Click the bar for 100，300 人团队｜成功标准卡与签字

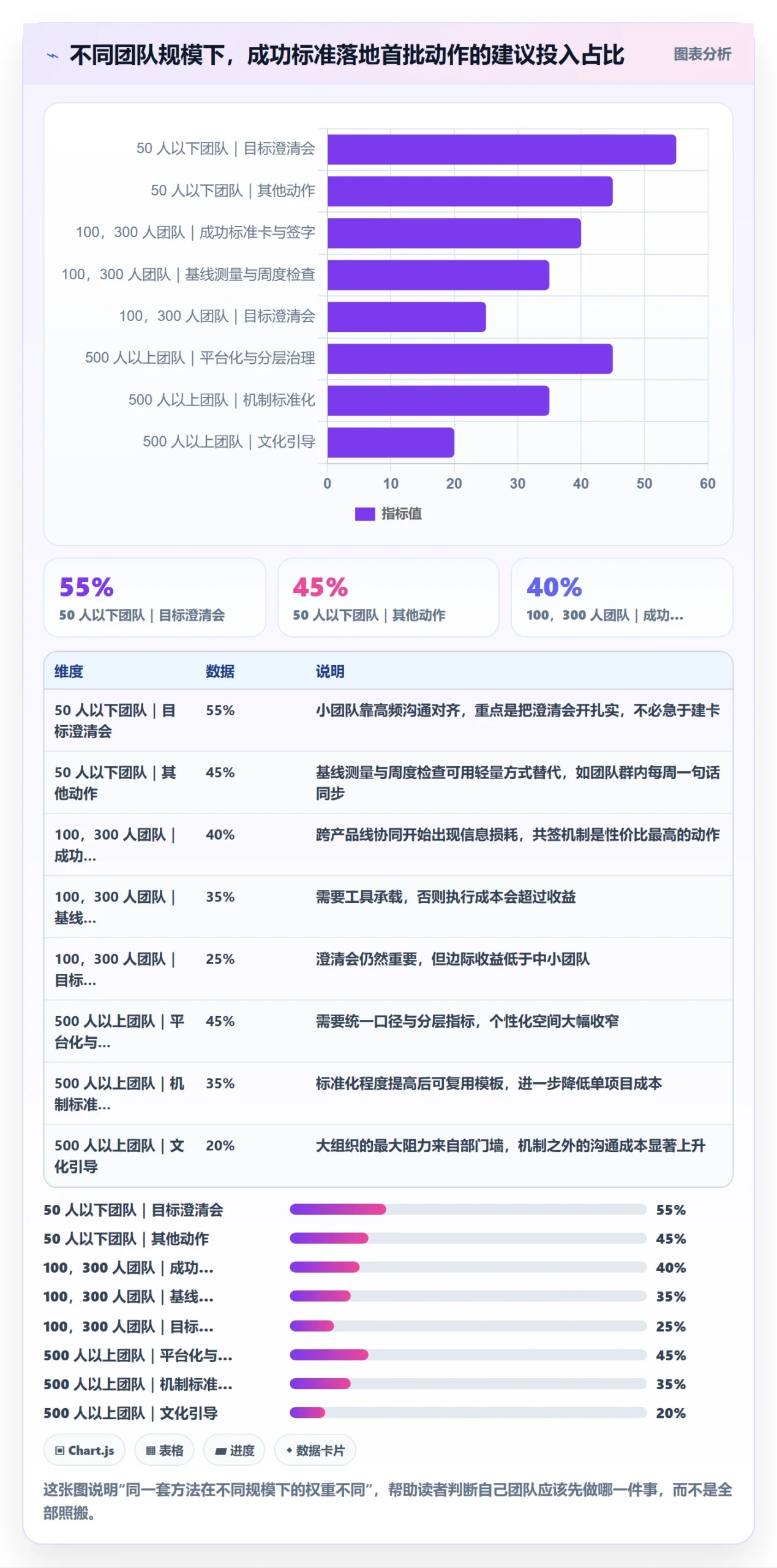tap(454, 233)
